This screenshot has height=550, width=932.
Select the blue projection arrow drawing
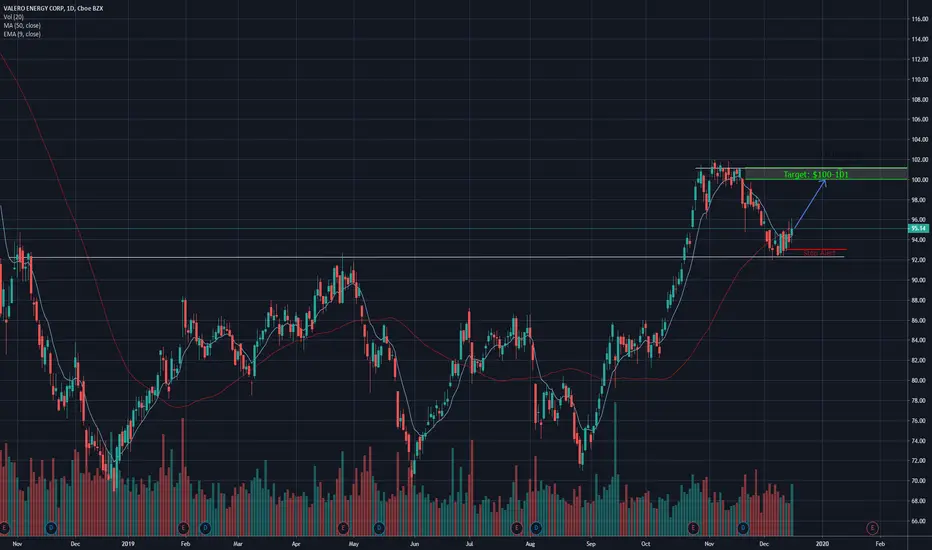point(810,204)
